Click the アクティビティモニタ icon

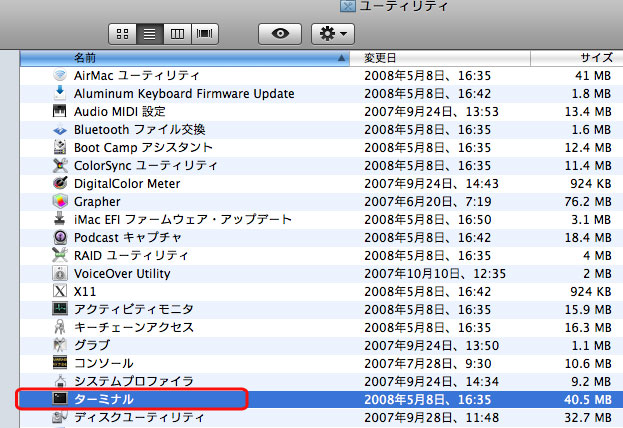coord(60,309)
